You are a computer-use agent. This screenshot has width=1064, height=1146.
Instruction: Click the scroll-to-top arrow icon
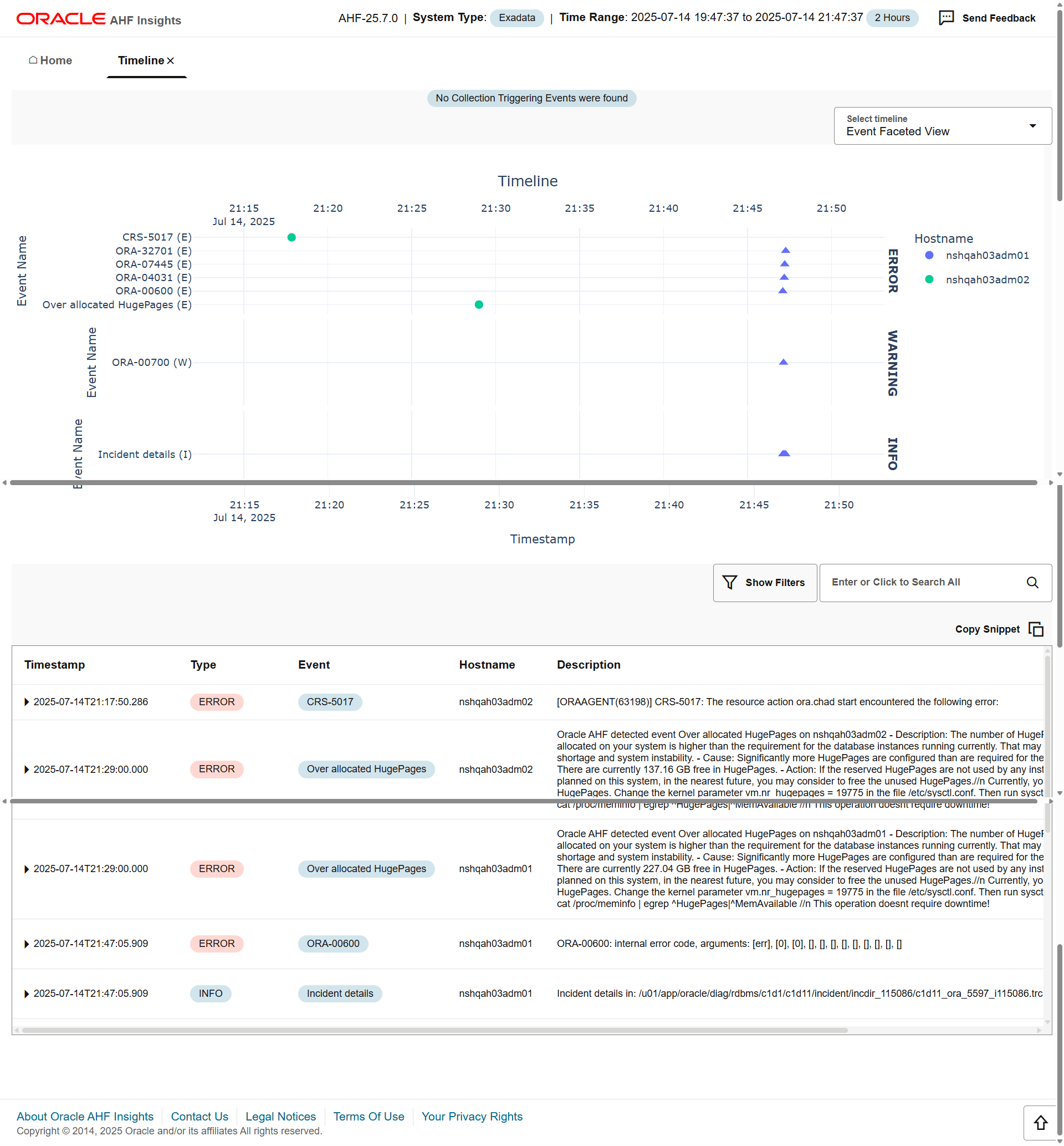tap(1040, 1122)
